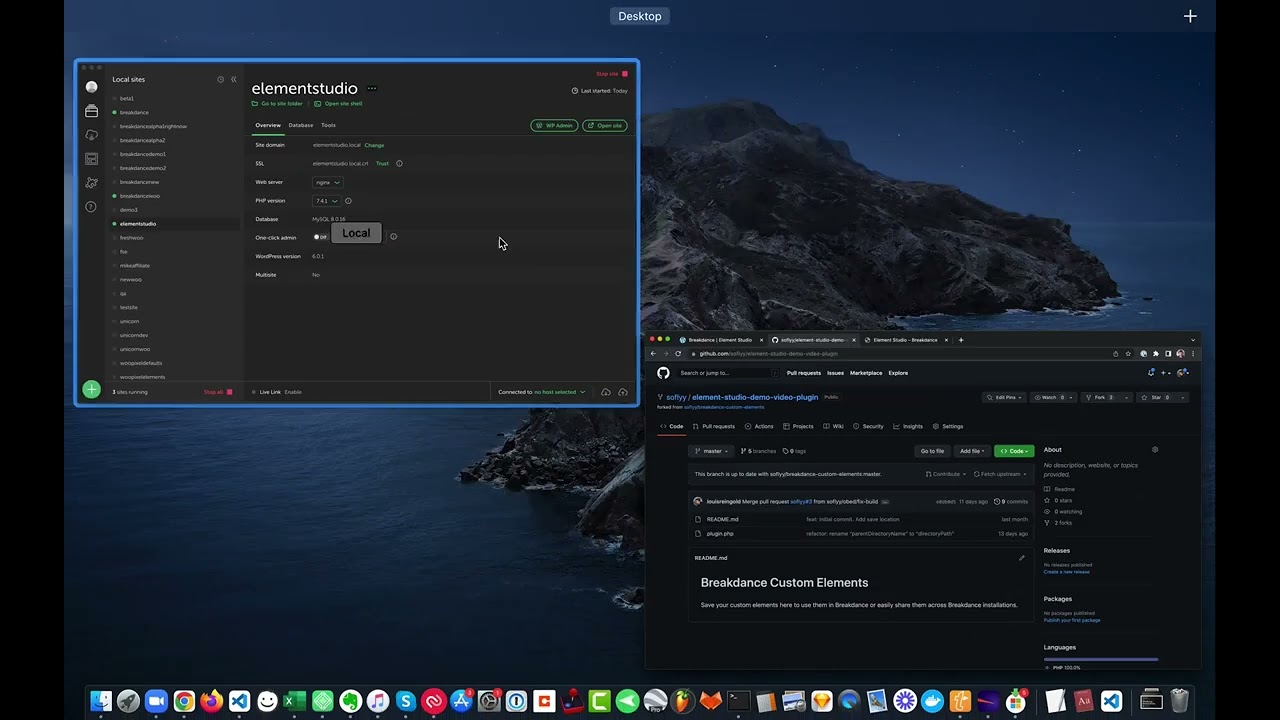Click the WP Admin button

(554, 126)
